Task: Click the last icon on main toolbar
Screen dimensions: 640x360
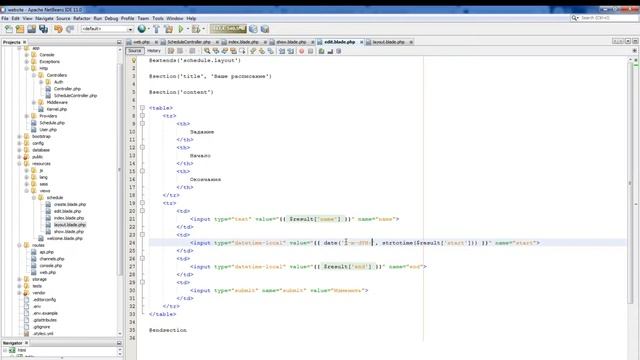Action: [x=265, y=29]
